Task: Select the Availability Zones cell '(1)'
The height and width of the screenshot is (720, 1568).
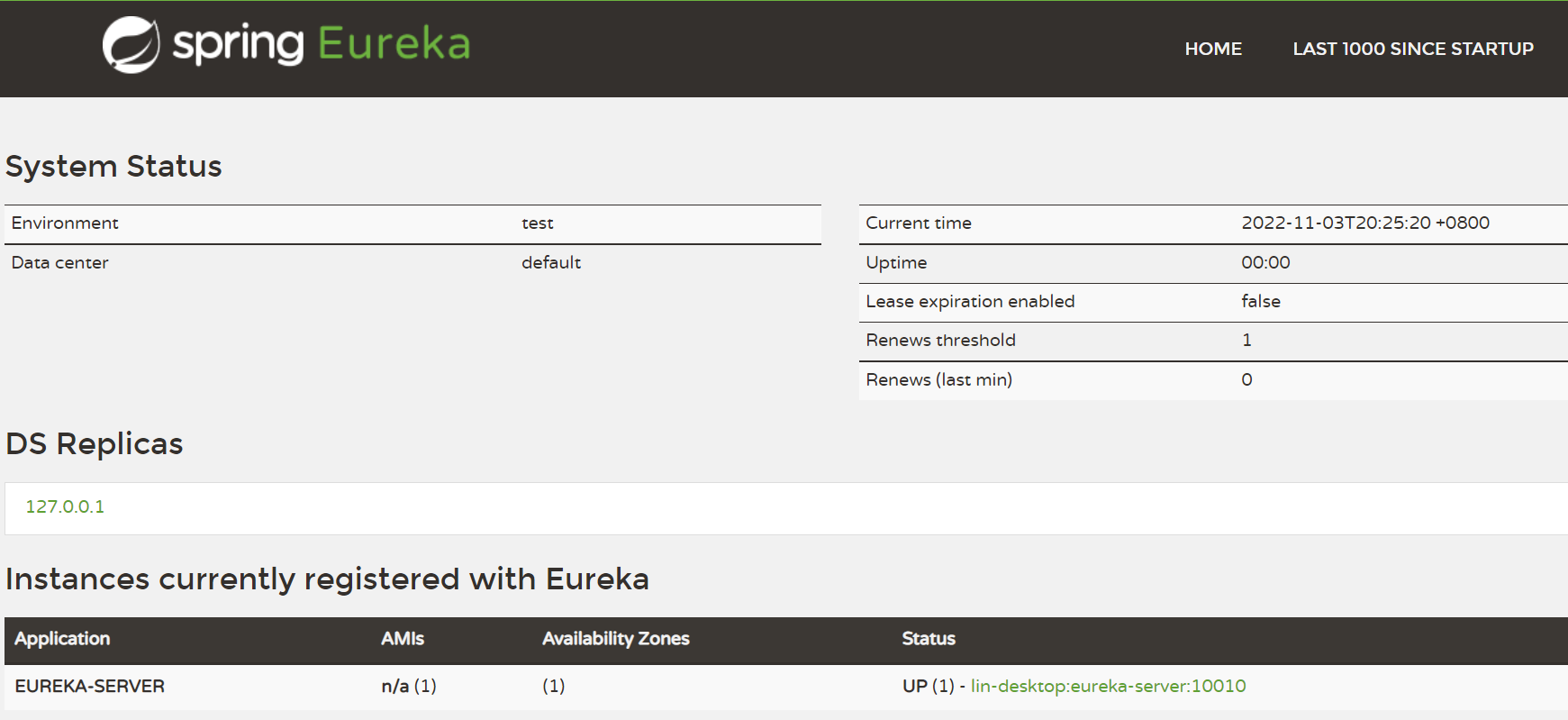Action: click(x=553, y=686)
